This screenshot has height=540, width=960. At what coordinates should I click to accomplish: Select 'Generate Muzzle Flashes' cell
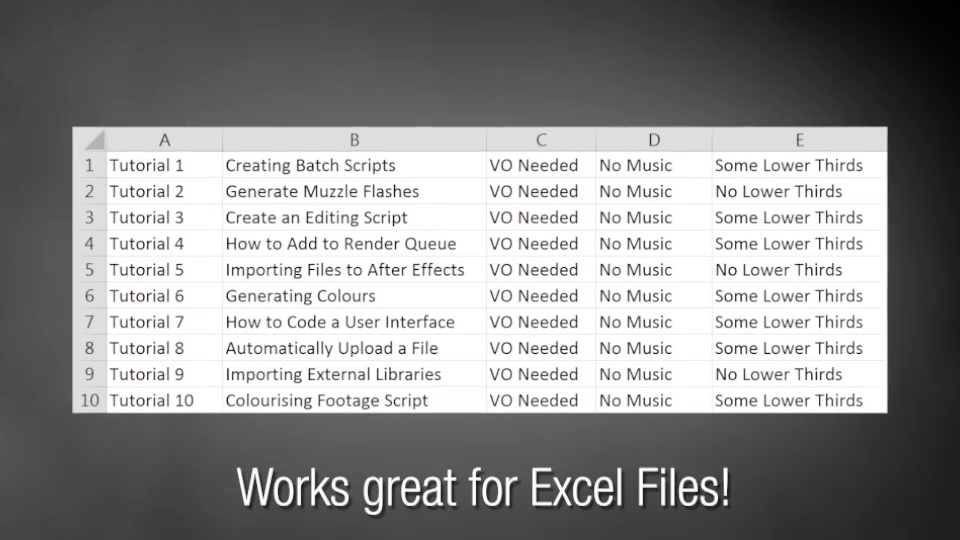[354, 192]
